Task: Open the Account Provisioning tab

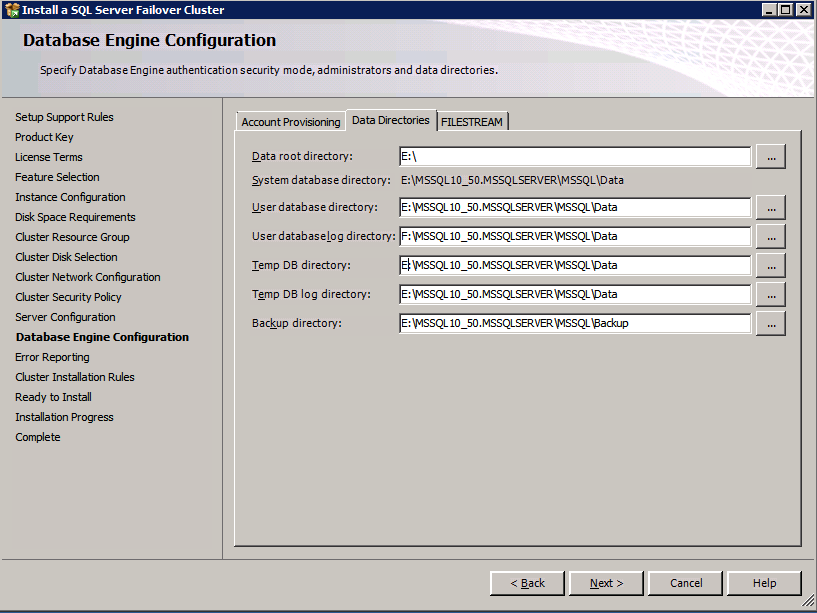Action: coord(291,122)
